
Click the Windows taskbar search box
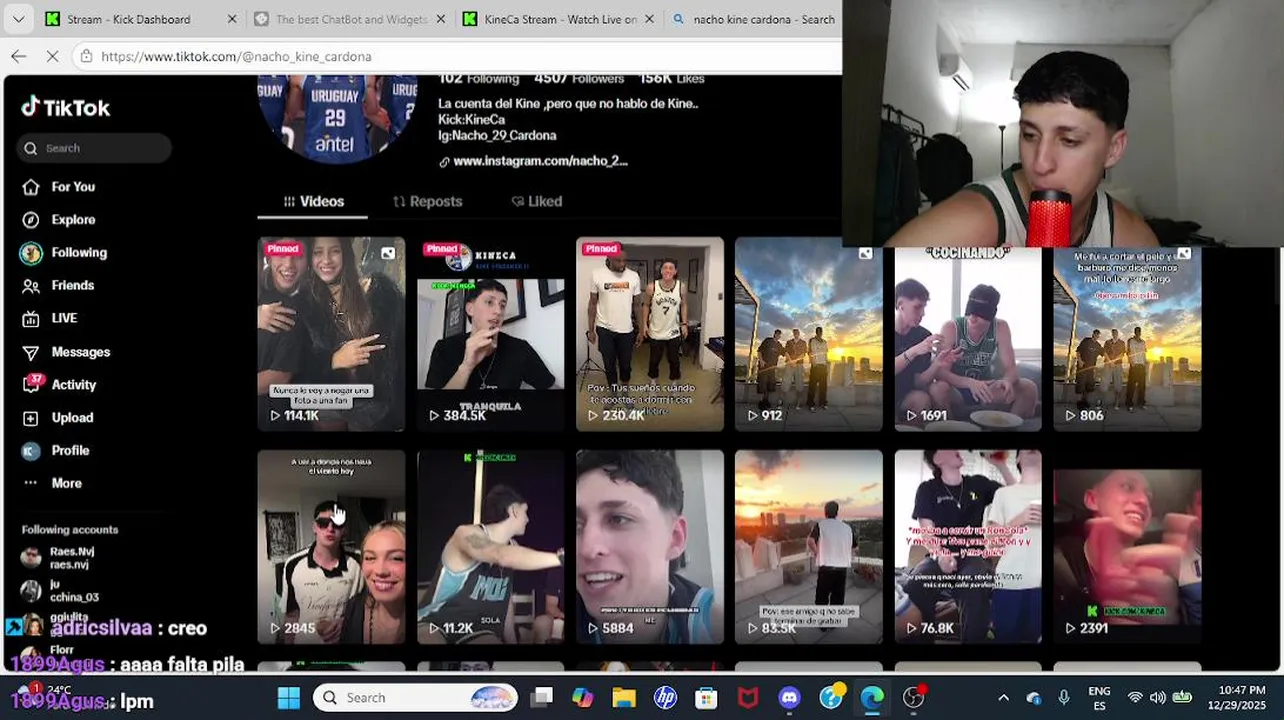click(x=415, y=698)
